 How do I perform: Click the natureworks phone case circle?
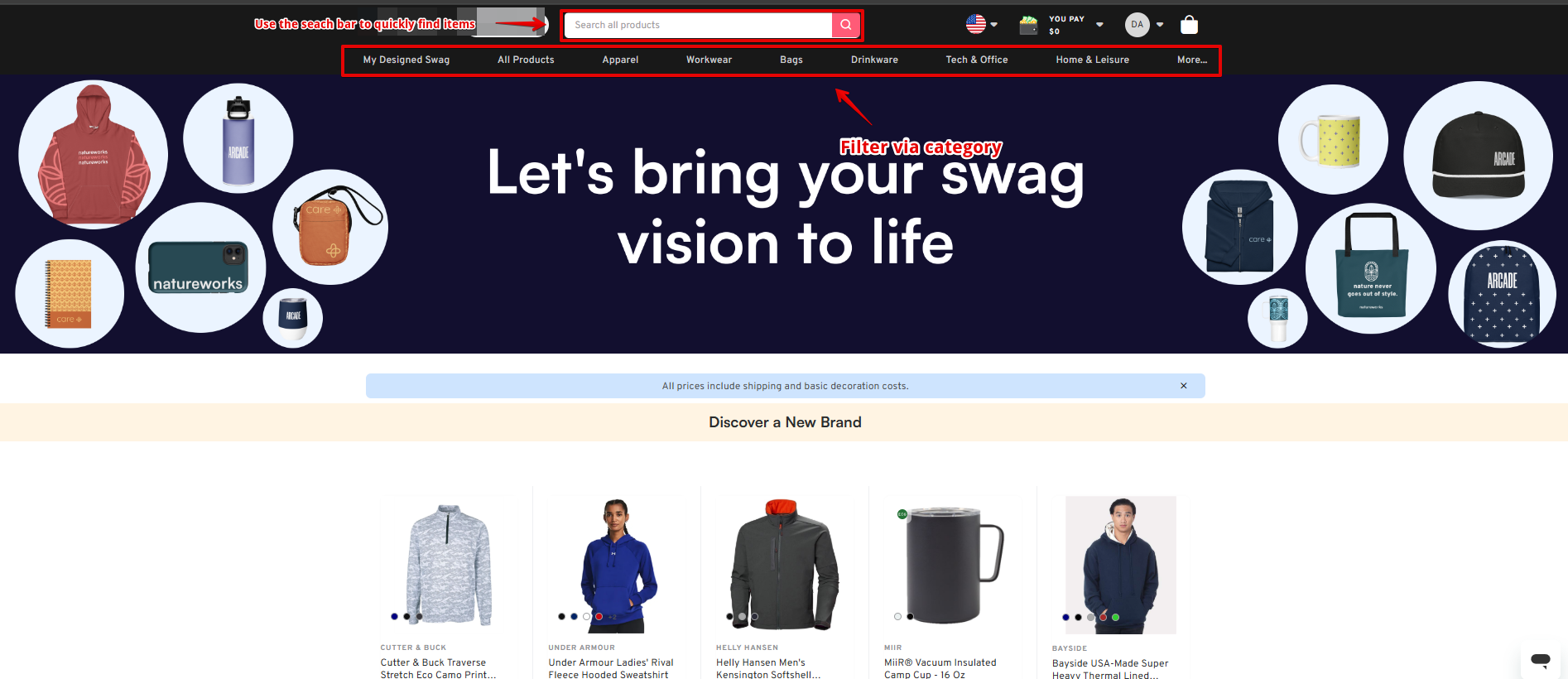[x=200, y=267]
